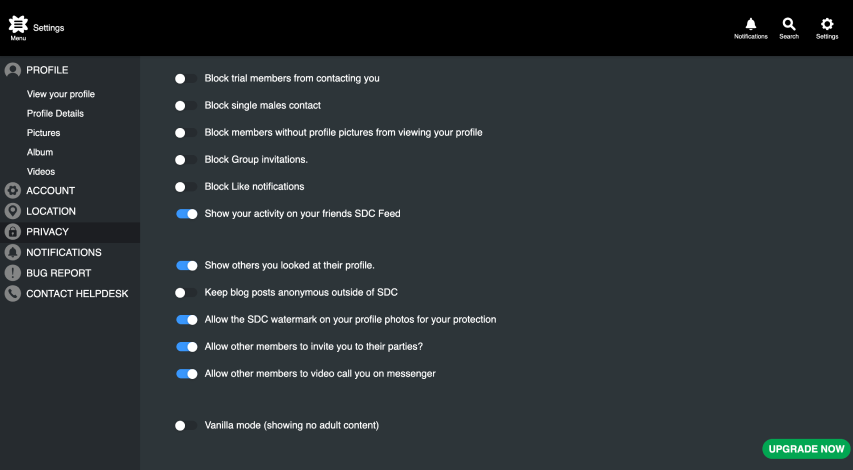Turn on Vanilla mode toggle
This screenshot has height=470, width=853.
[186, 425]
